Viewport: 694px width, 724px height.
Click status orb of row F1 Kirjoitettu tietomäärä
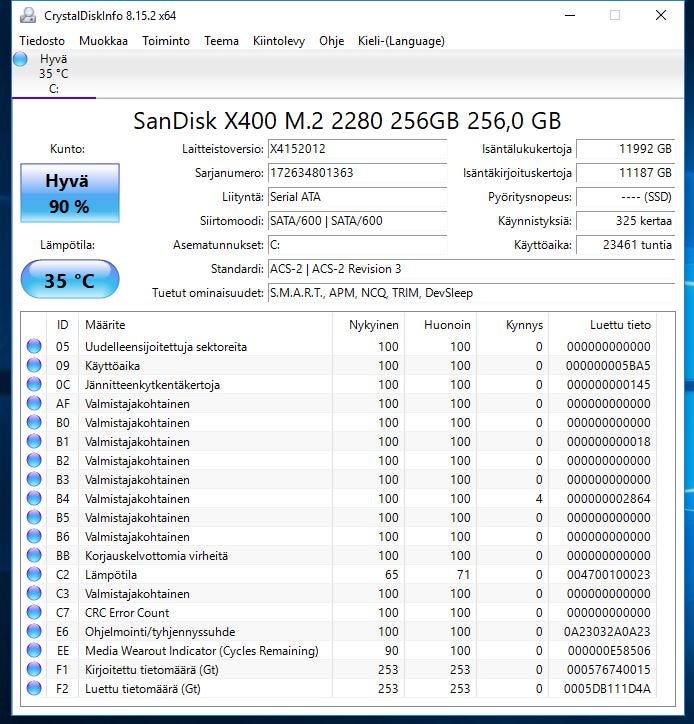point(34,669)
